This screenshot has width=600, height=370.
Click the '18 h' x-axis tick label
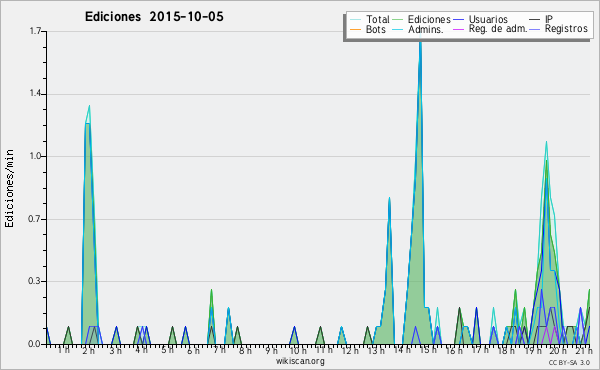point(507,350)
